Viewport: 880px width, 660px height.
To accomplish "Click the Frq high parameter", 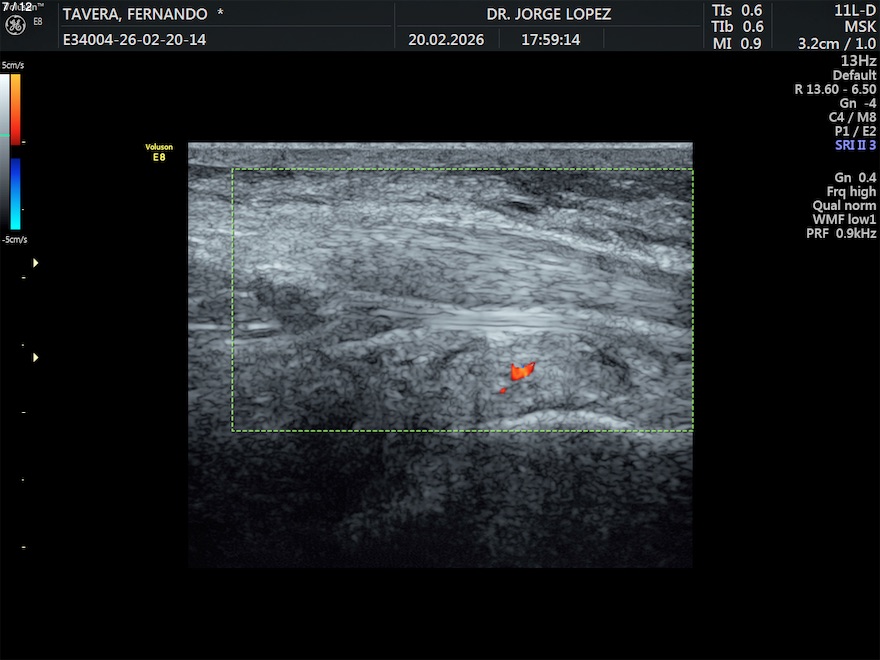I will coord(850,191).
